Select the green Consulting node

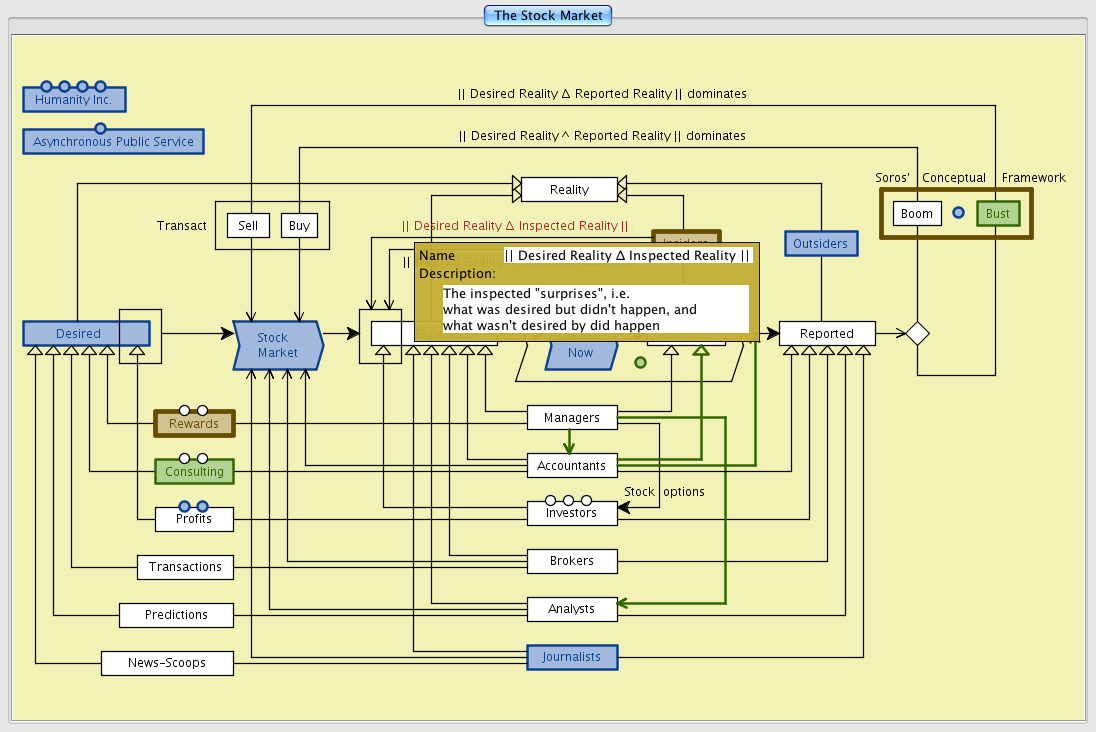click(x=194, y=472)
